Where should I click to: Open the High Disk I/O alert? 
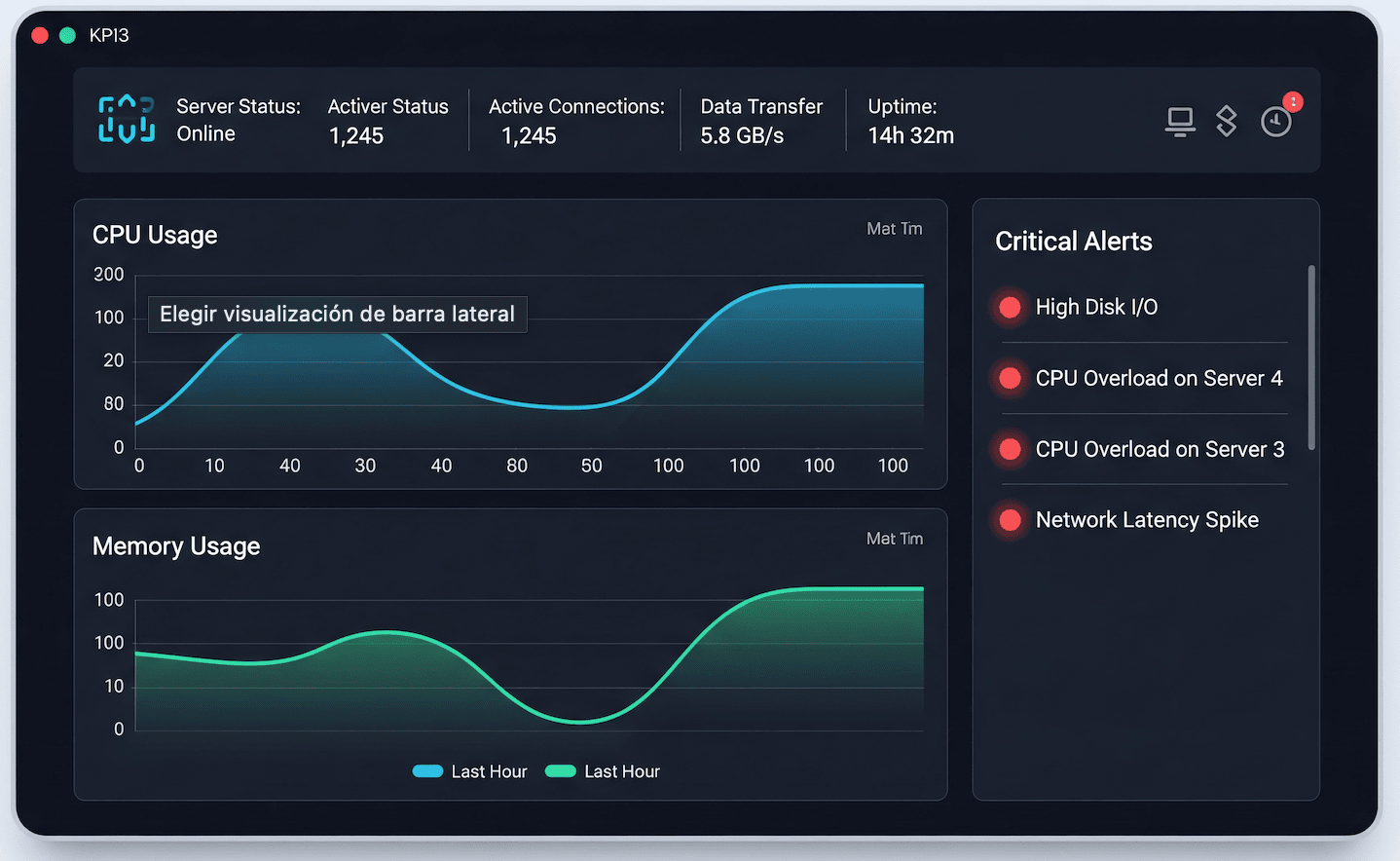click(1096, 308)
